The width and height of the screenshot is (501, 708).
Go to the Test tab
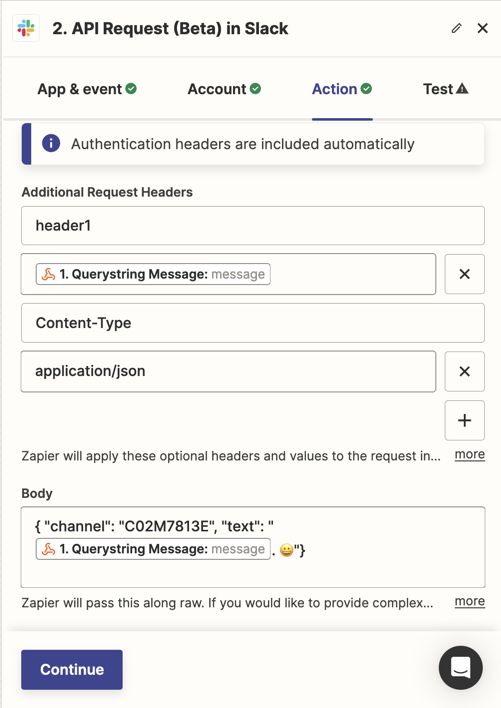coord(445,89)
